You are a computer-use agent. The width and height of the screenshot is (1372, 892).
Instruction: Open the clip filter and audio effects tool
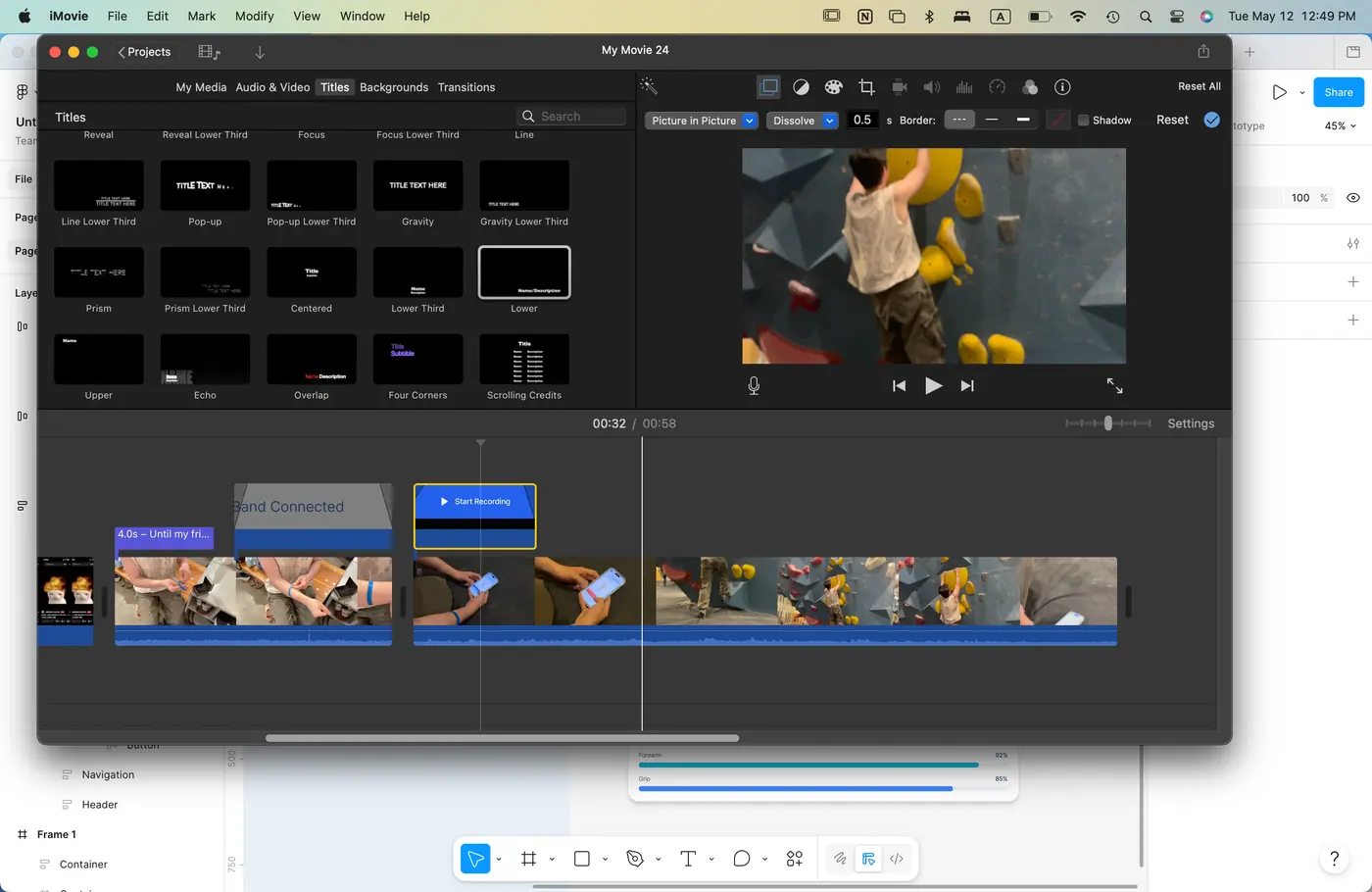(1029, 87)
